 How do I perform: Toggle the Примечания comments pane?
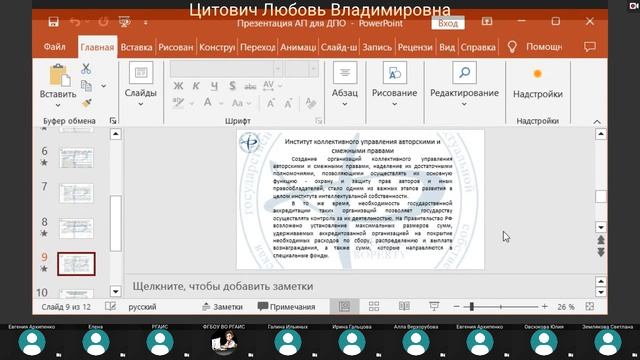[287, 307]
